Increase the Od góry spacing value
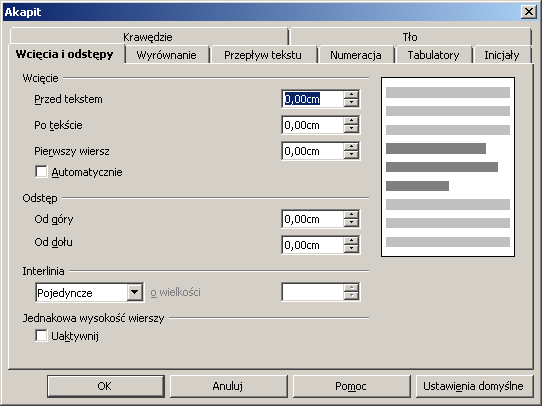Viewport: 542px width, 406px height. coord(351,215)
